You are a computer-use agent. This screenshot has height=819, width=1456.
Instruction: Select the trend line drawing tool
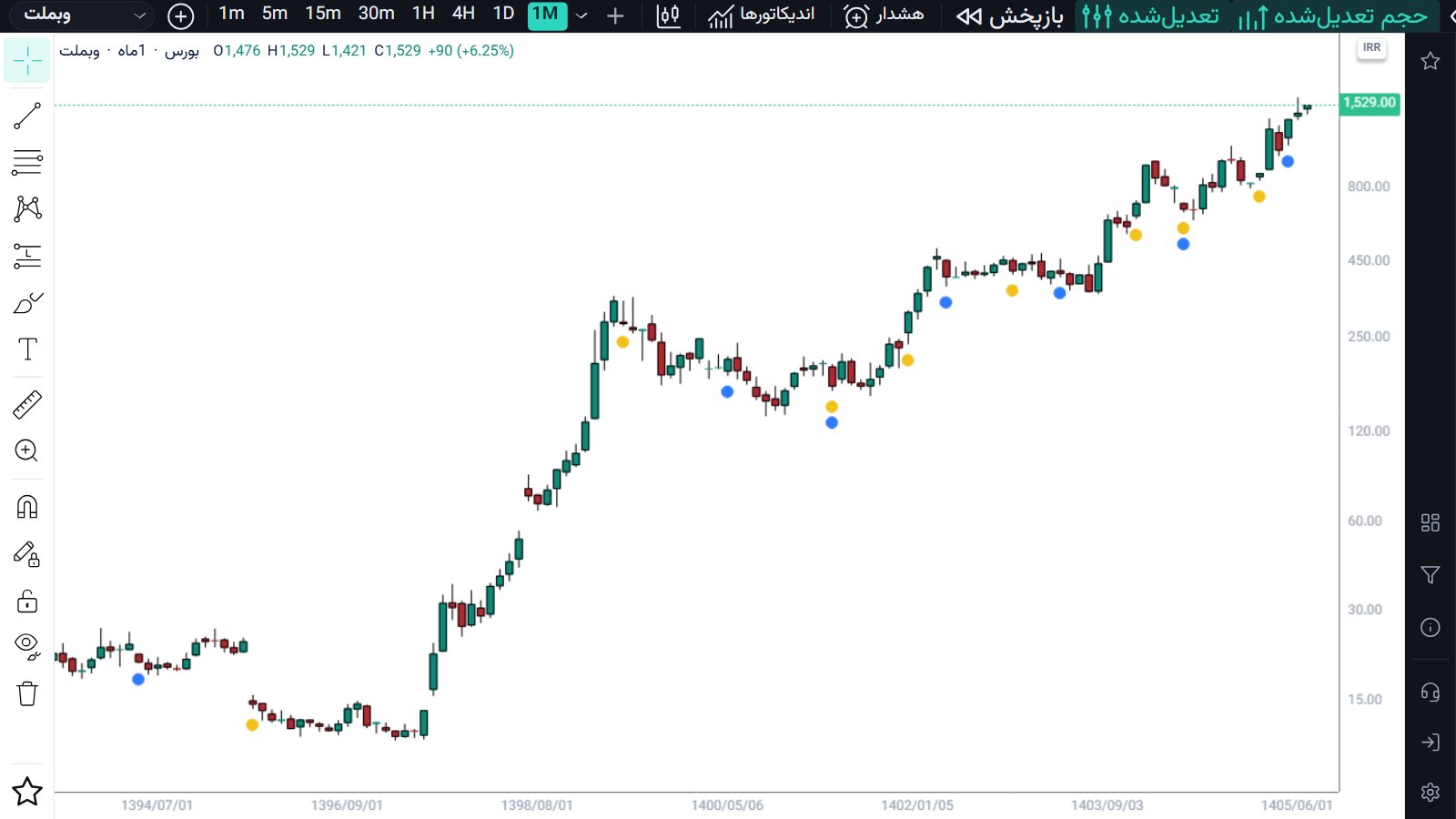point(27,116)
